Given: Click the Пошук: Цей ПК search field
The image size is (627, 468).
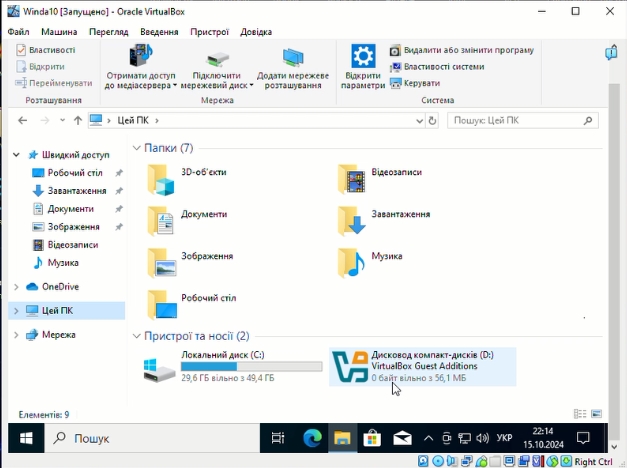Looking at the screenshot, I should (523, 120).
